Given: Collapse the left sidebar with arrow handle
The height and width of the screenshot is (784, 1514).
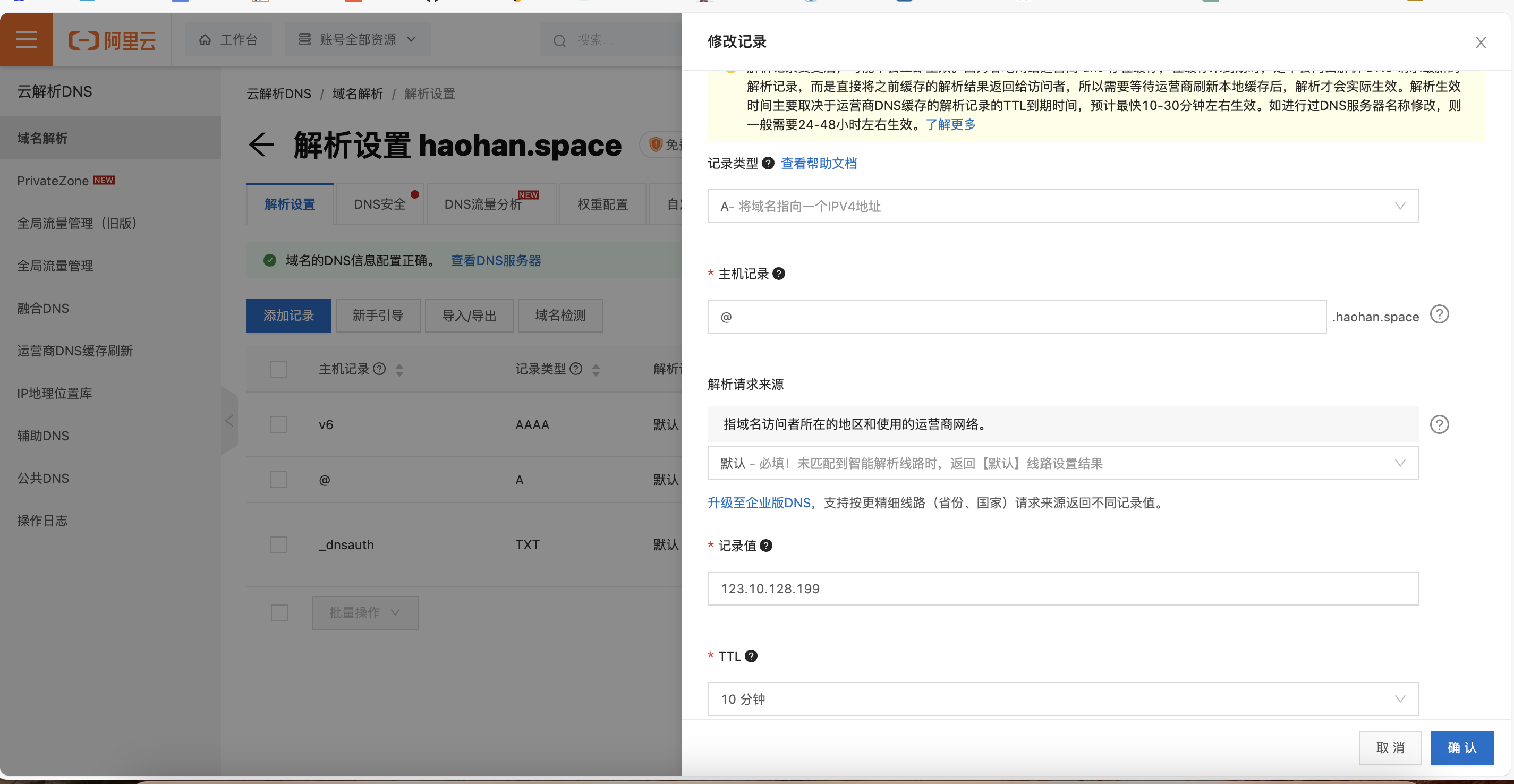Looking at the screenshot, I should (x=229, y=421).
